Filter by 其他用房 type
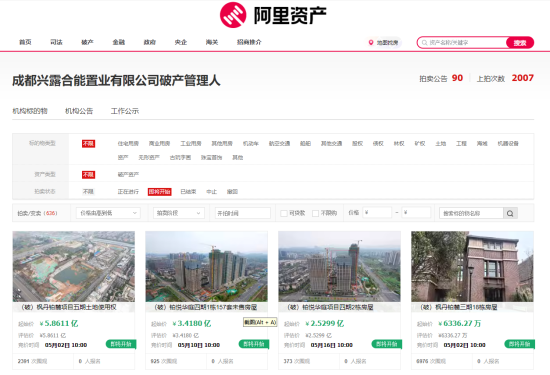The image size is (550, 375). (222, 143)
